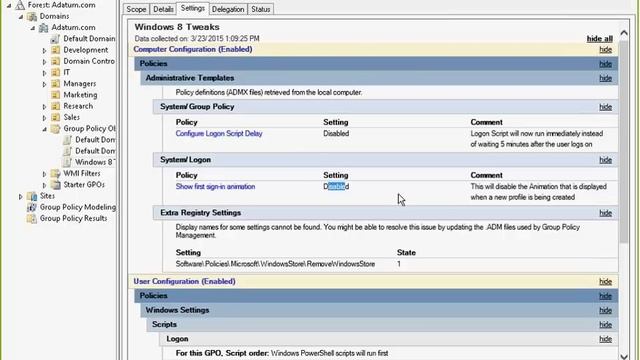Hide the System/Logon section
Screen dimensions: 640x360
pos(605,160)
